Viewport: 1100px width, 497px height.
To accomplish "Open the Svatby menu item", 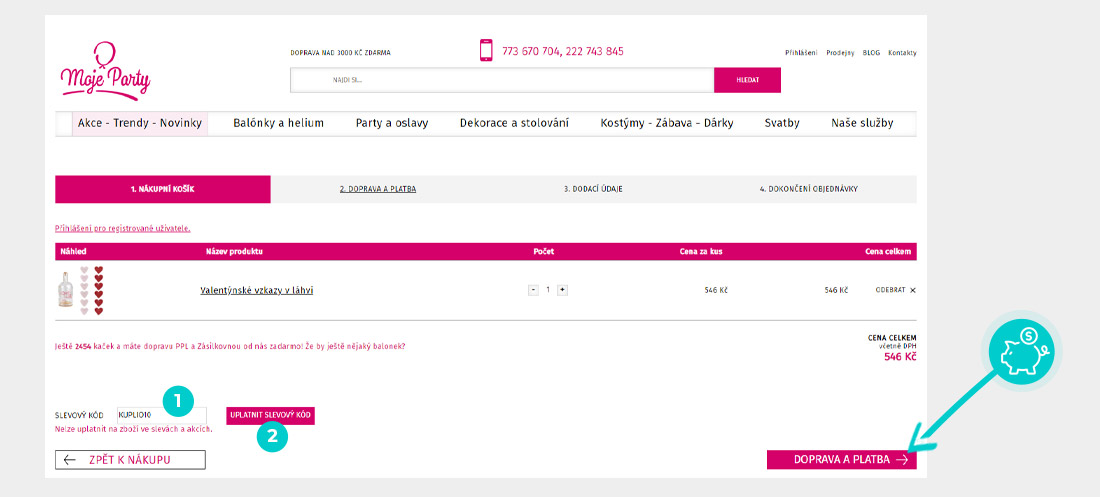I will coord(782,123).
